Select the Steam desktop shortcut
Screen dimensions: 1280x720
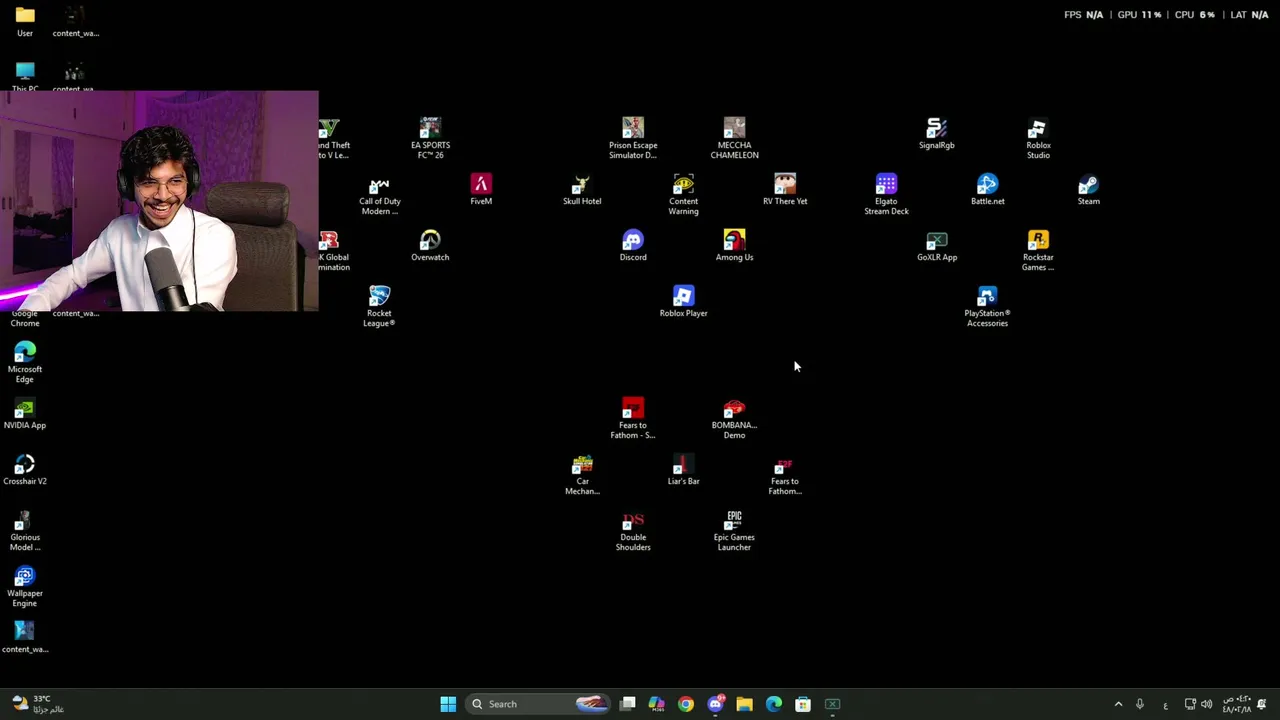click(x=1088, y=190)
